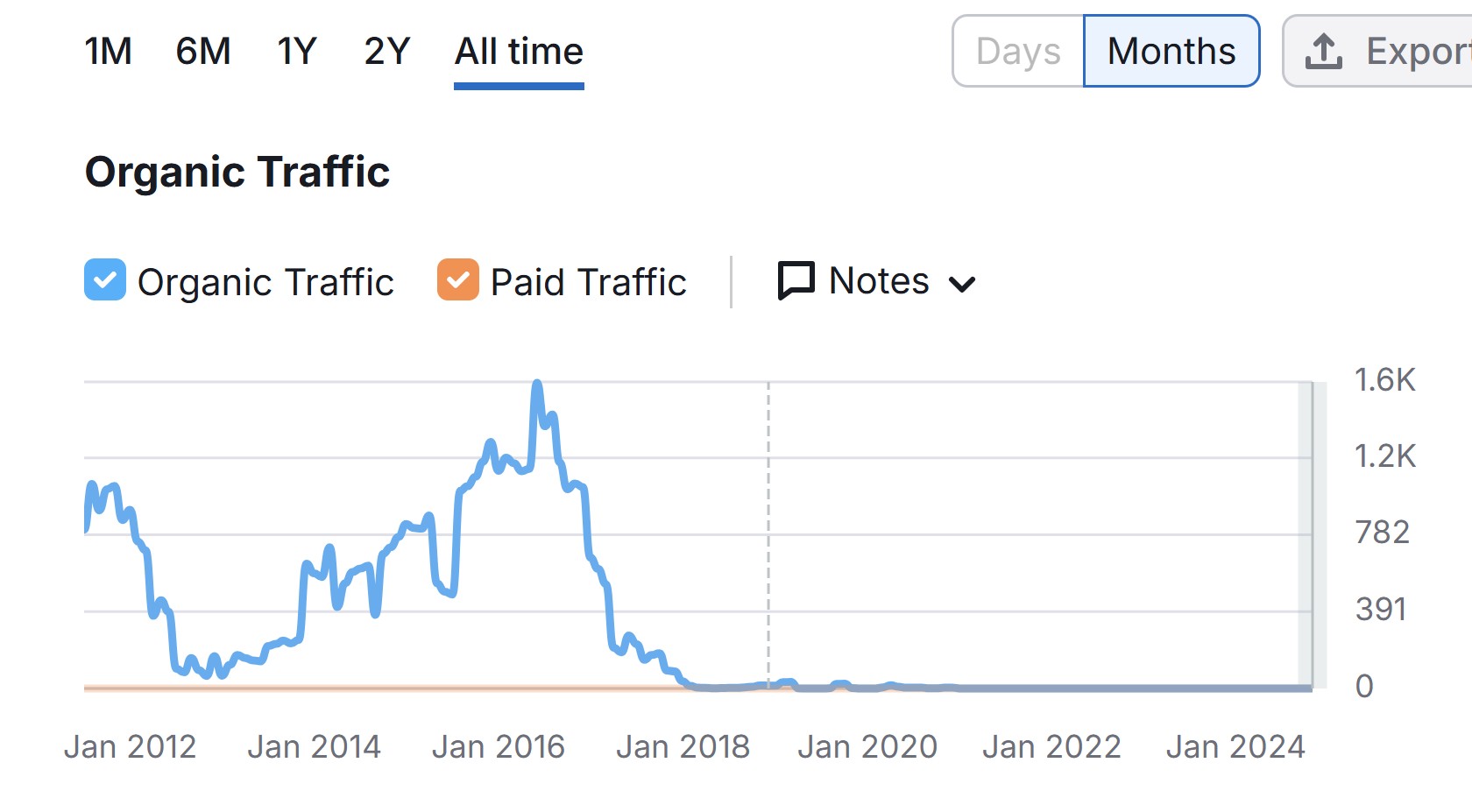Switch to the 1Y time range
This screenshot has width=1472, height=812.
[297, 52]
